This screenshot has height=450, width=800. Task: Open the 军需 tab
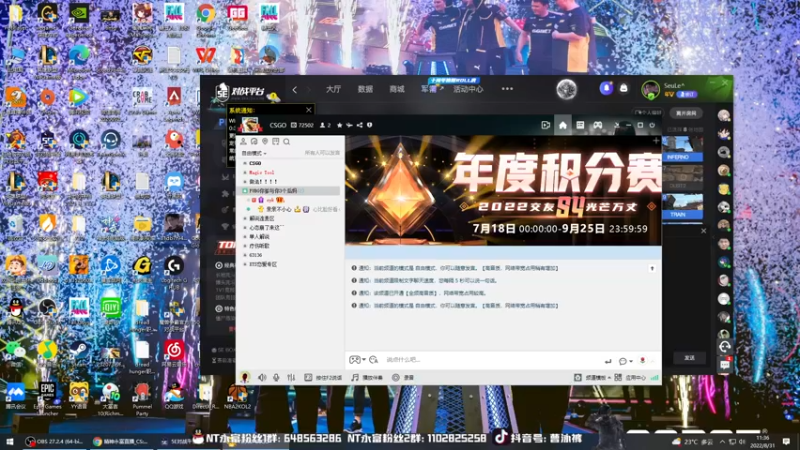tap(429, 89)
